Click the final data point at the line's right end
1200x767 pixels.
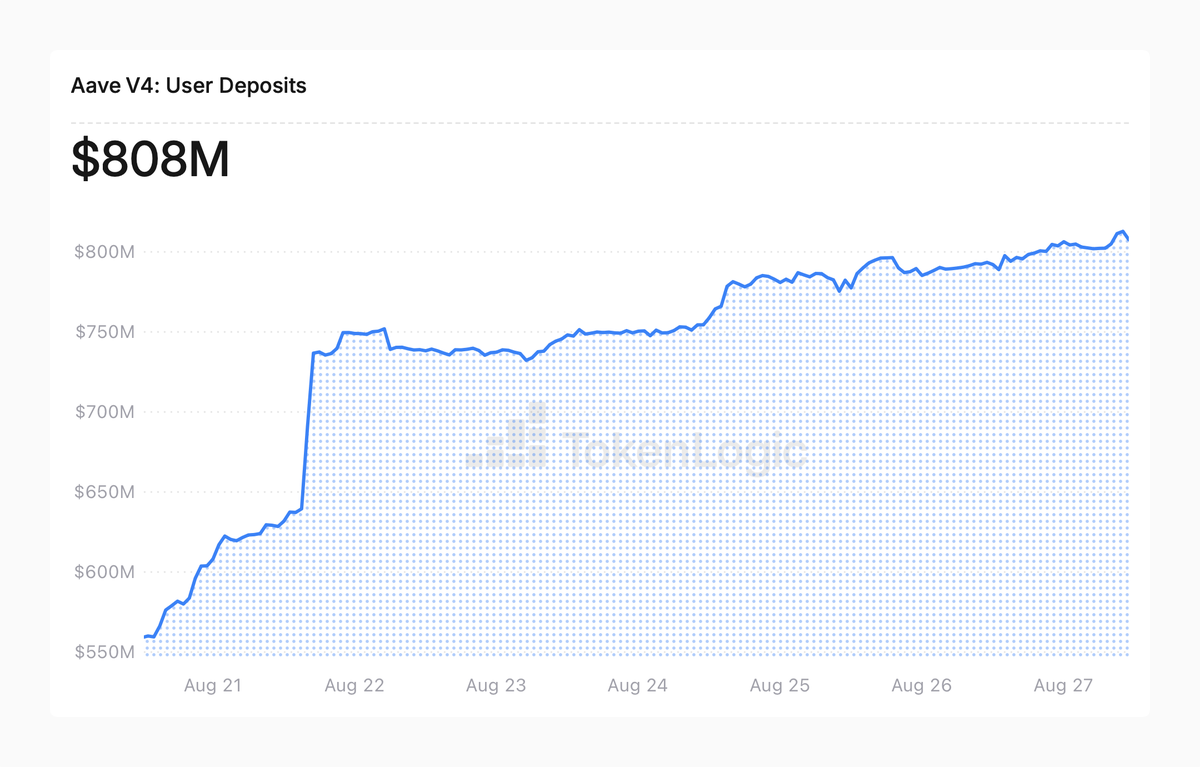[1129, 239]
